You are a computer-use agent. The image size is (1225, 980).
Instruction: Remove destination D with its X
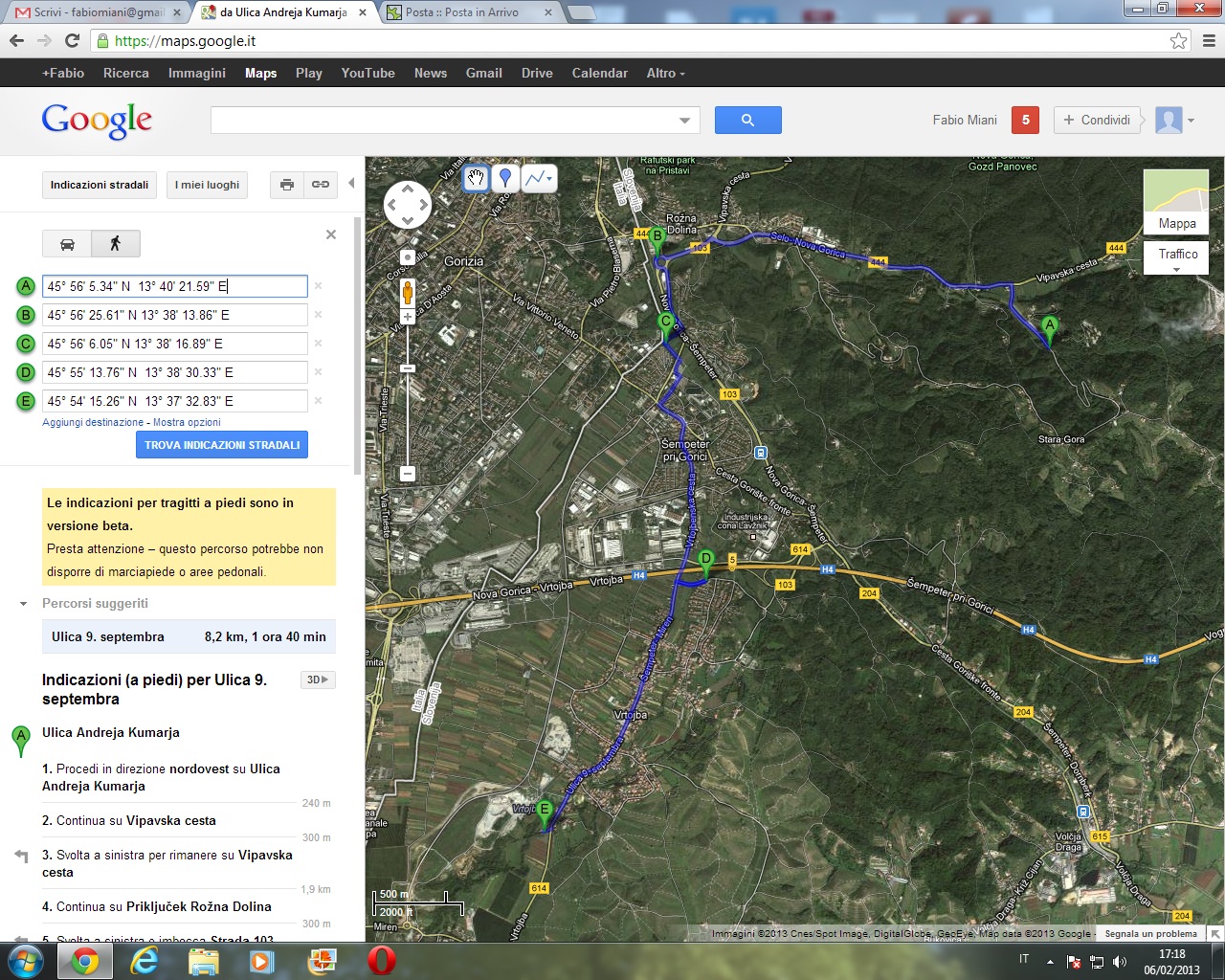coord(319,372)
